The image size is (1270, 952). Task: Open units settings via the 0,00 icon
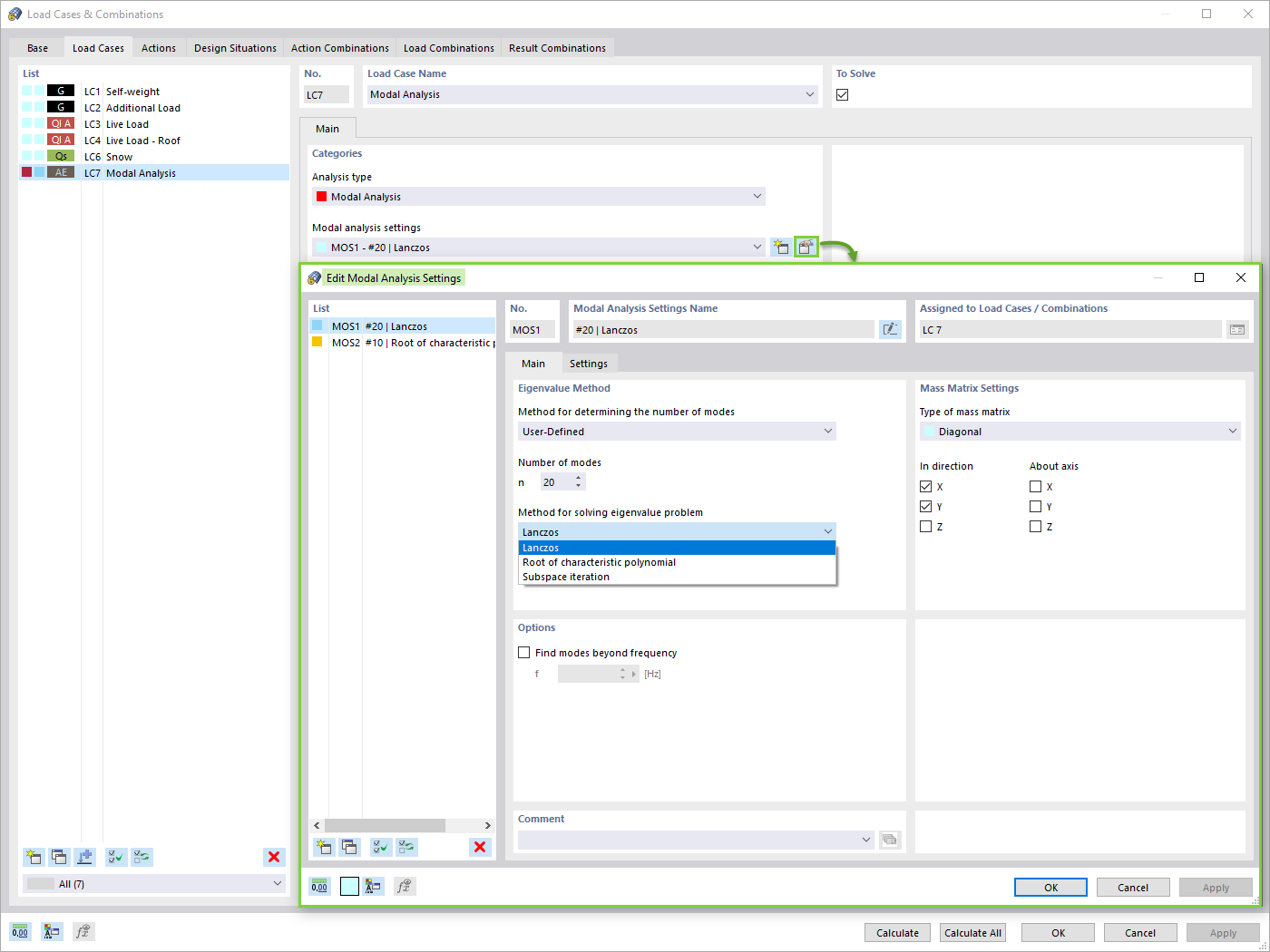point(319,886)
